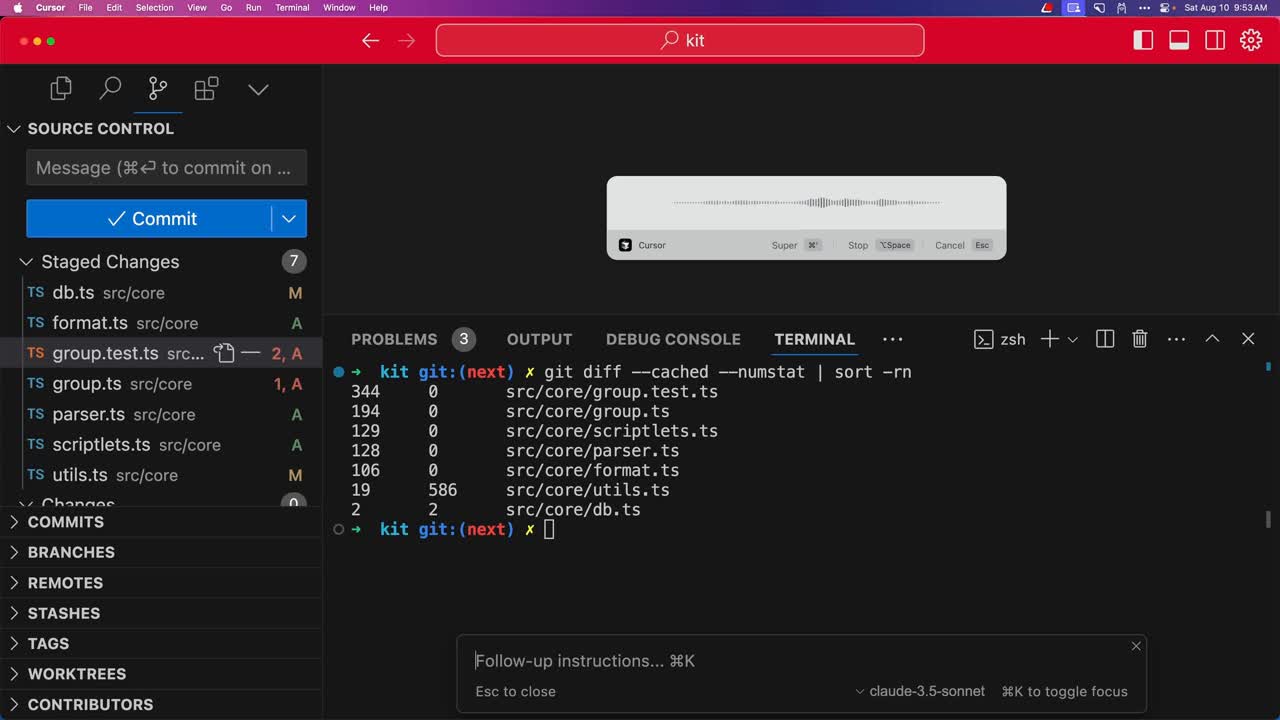
Task: Split the terminal panel
Action: click(1105, 339)
